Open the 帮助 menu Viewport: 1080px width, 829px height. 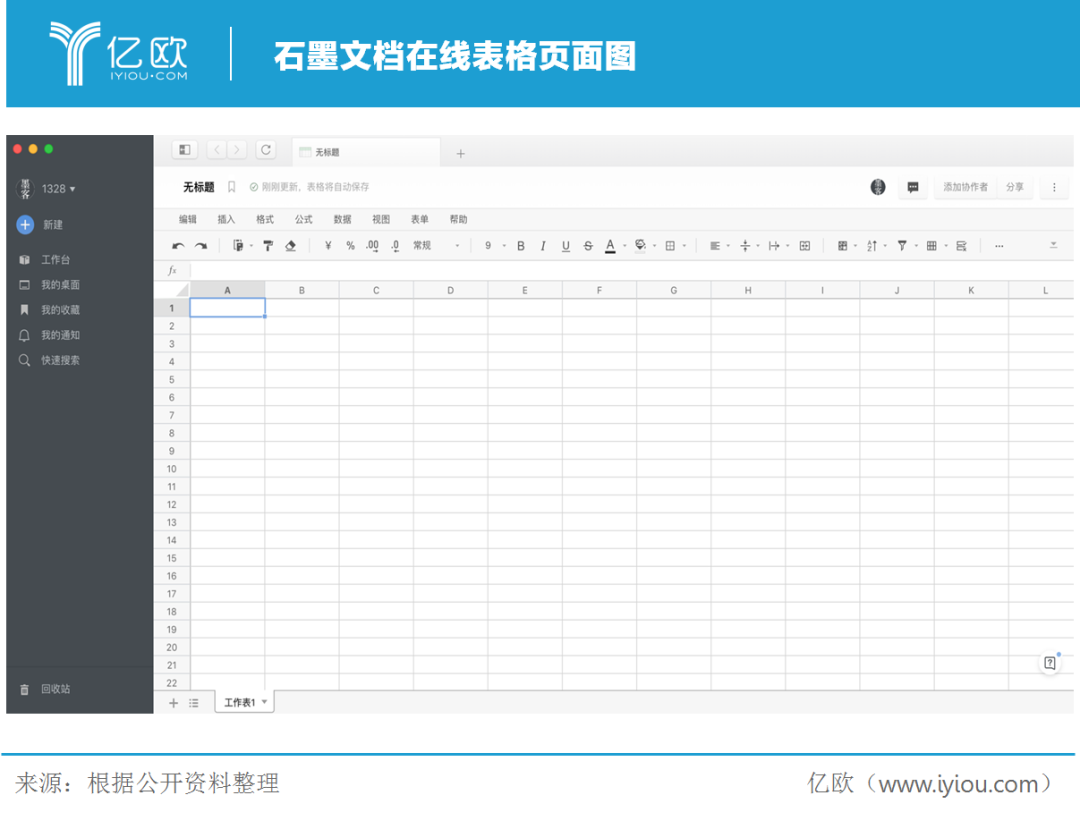click(458, 219)
